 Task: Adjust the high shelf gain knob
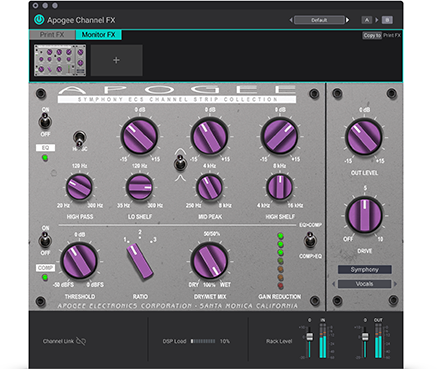[279, 136]
